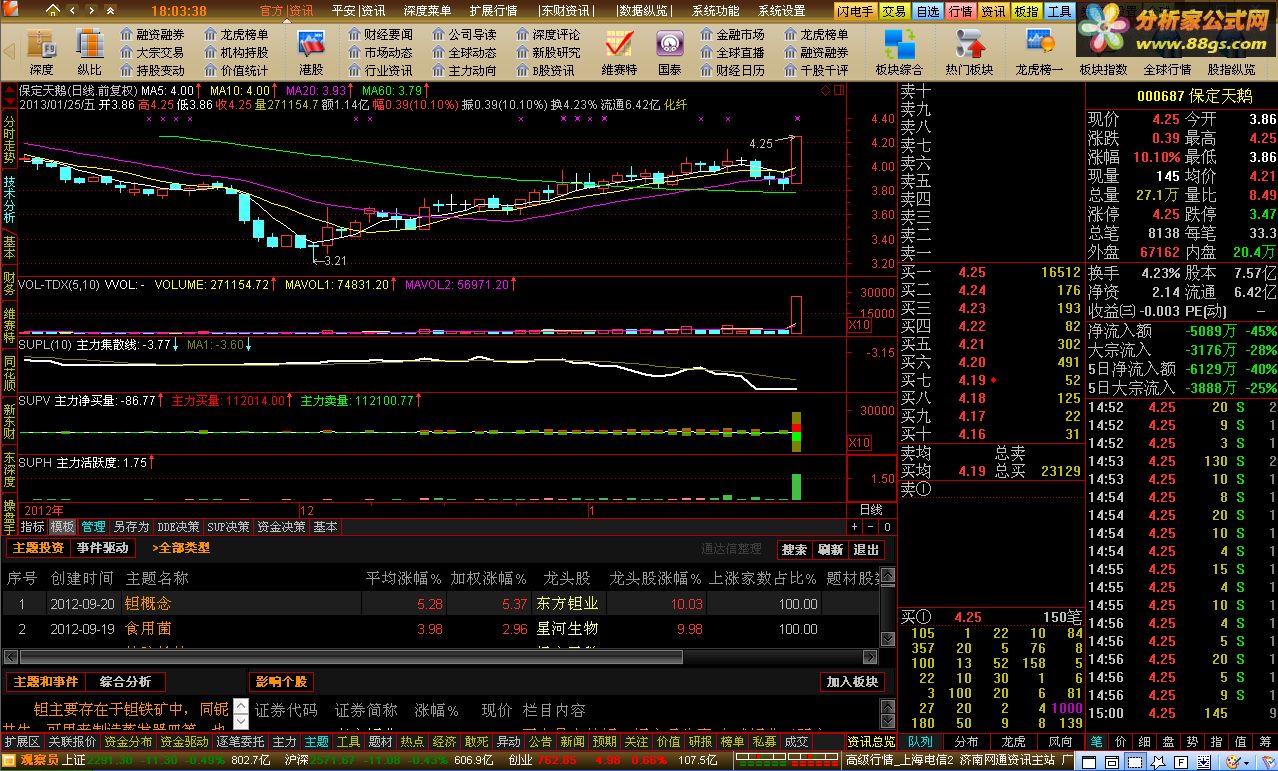Open 行业资讯 toolbar link
The image size is (1278, 771).
[380, 70]
